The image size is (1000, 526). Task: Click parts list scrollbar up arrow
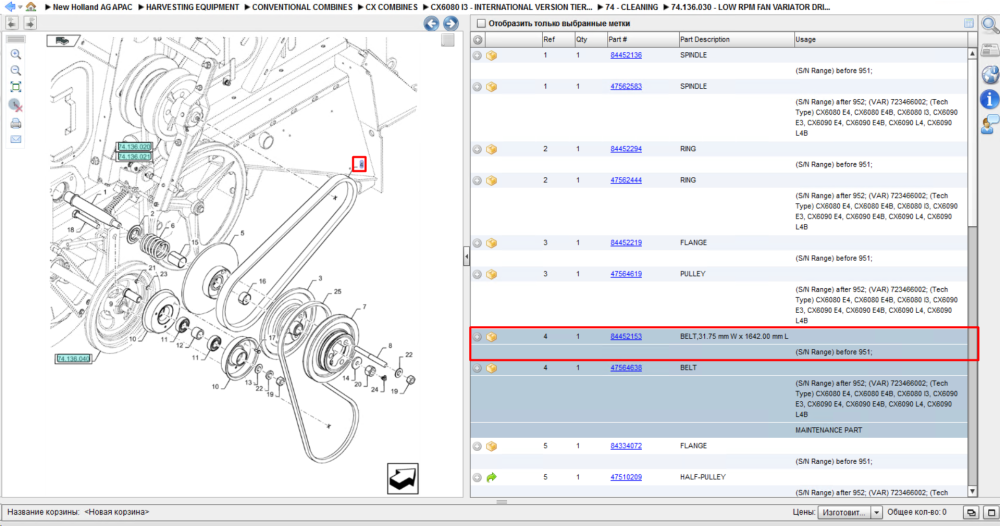coord(973,54)
